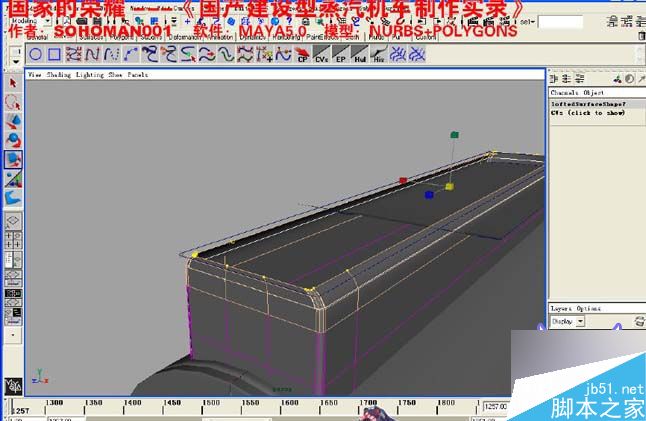The width and height of the screenshot is (646, 421).
Task: Toggle the Hull display shelf button
Action: point(359,55)
